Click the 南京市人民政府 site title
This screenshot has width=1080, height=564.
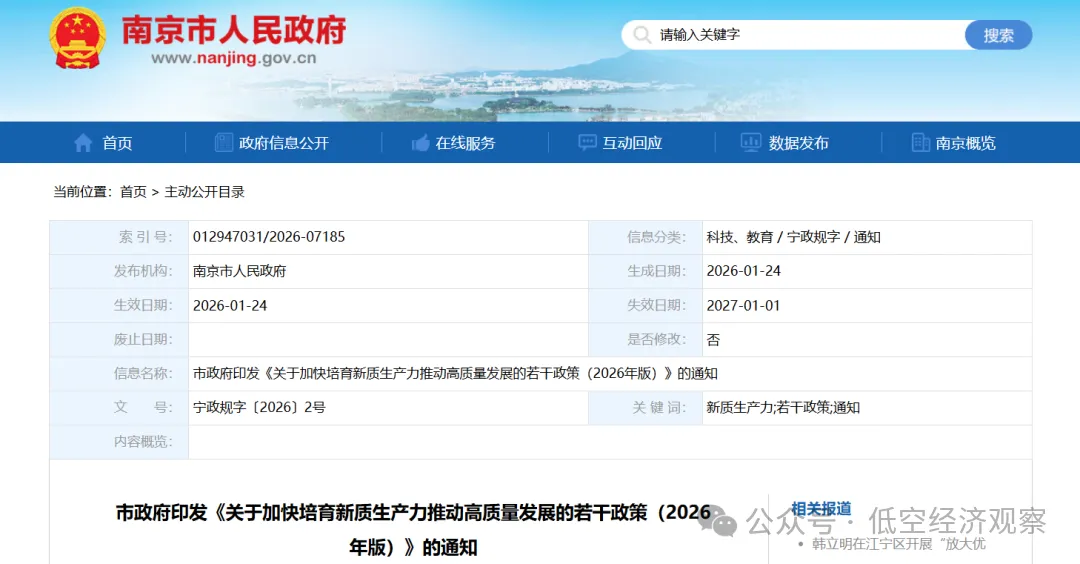click(x=233, y=30)
